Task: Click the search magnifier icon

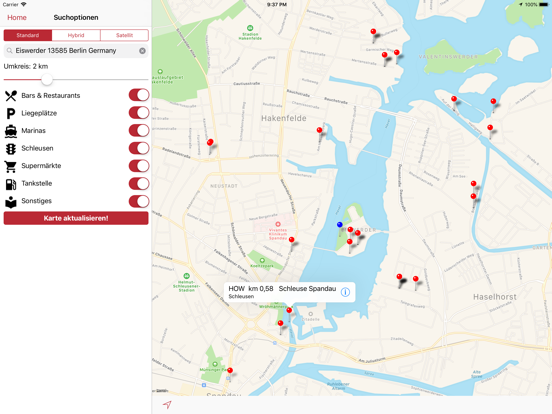Action: point(10,51)
